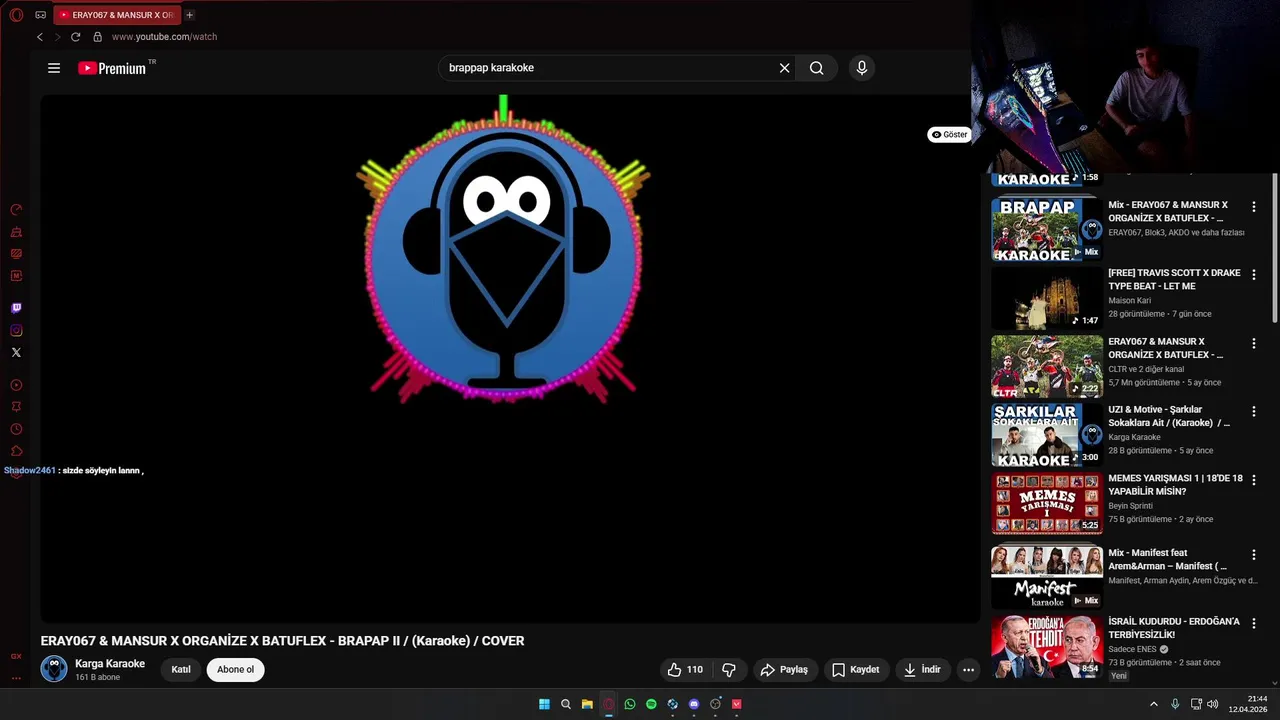Open the Opera main menu logo

coord(16,15)
